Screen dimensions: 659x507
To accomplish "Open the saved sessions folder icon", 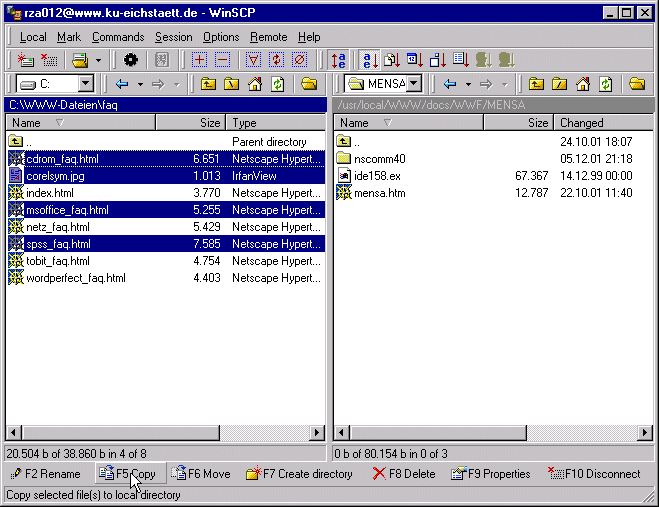I will coord(79,60).
